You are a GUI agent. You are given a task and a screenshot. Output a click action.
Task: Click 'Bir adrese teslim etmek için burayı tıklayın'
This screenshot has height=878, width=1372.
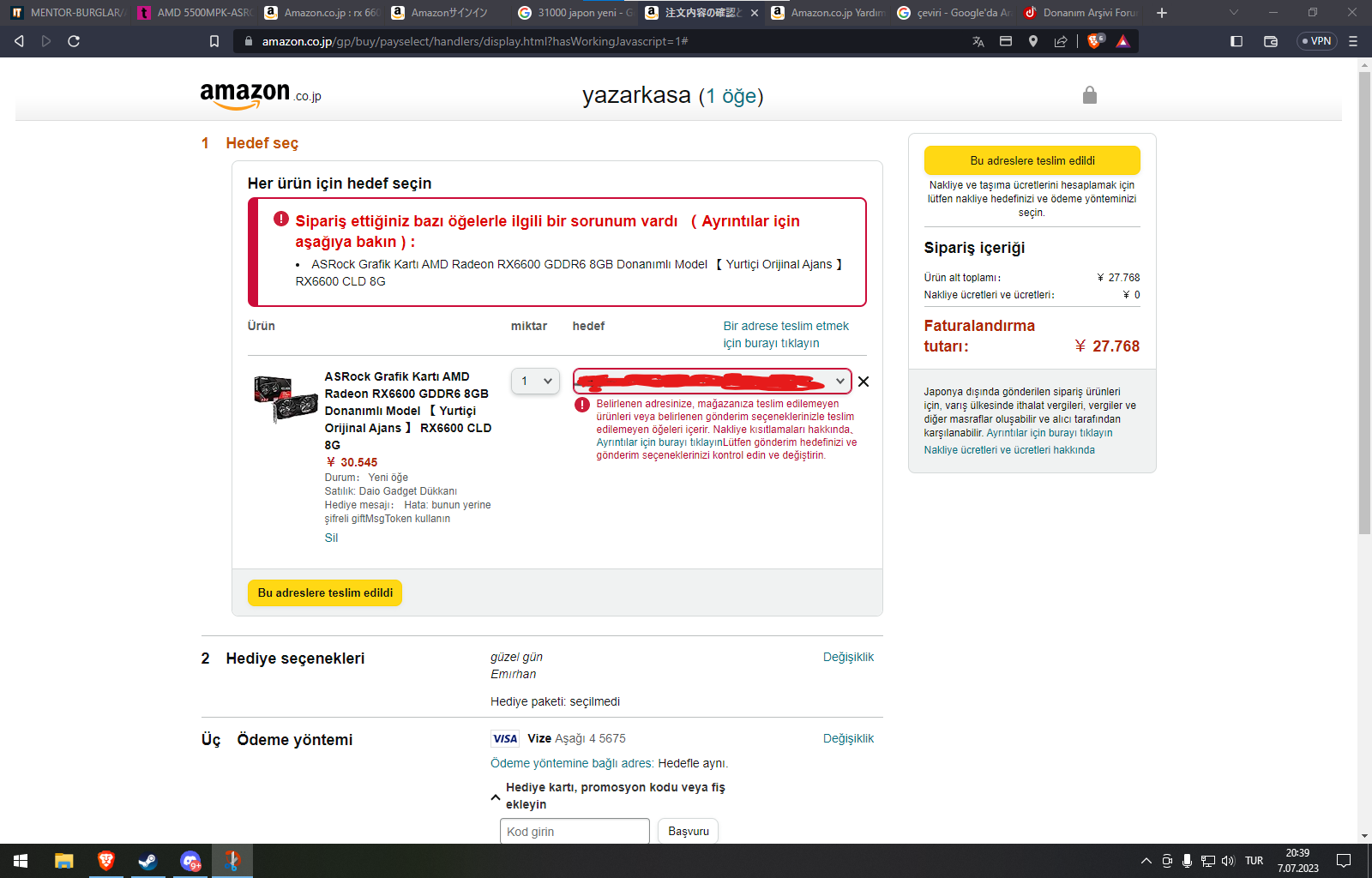pyautogui.click(x=786, y=334)
